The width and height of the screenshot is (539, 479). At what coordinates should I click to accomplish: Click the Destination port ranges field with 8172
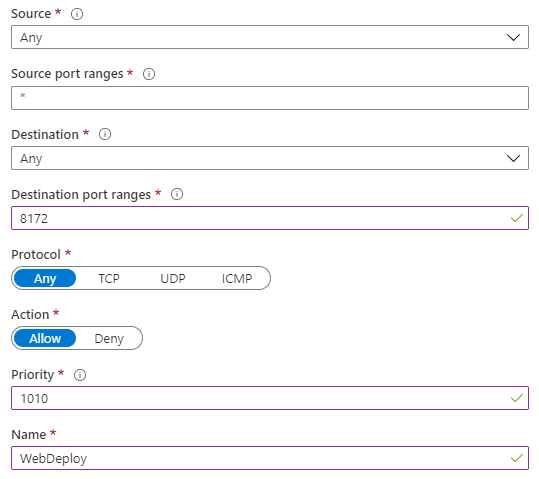tap(270, 218)
